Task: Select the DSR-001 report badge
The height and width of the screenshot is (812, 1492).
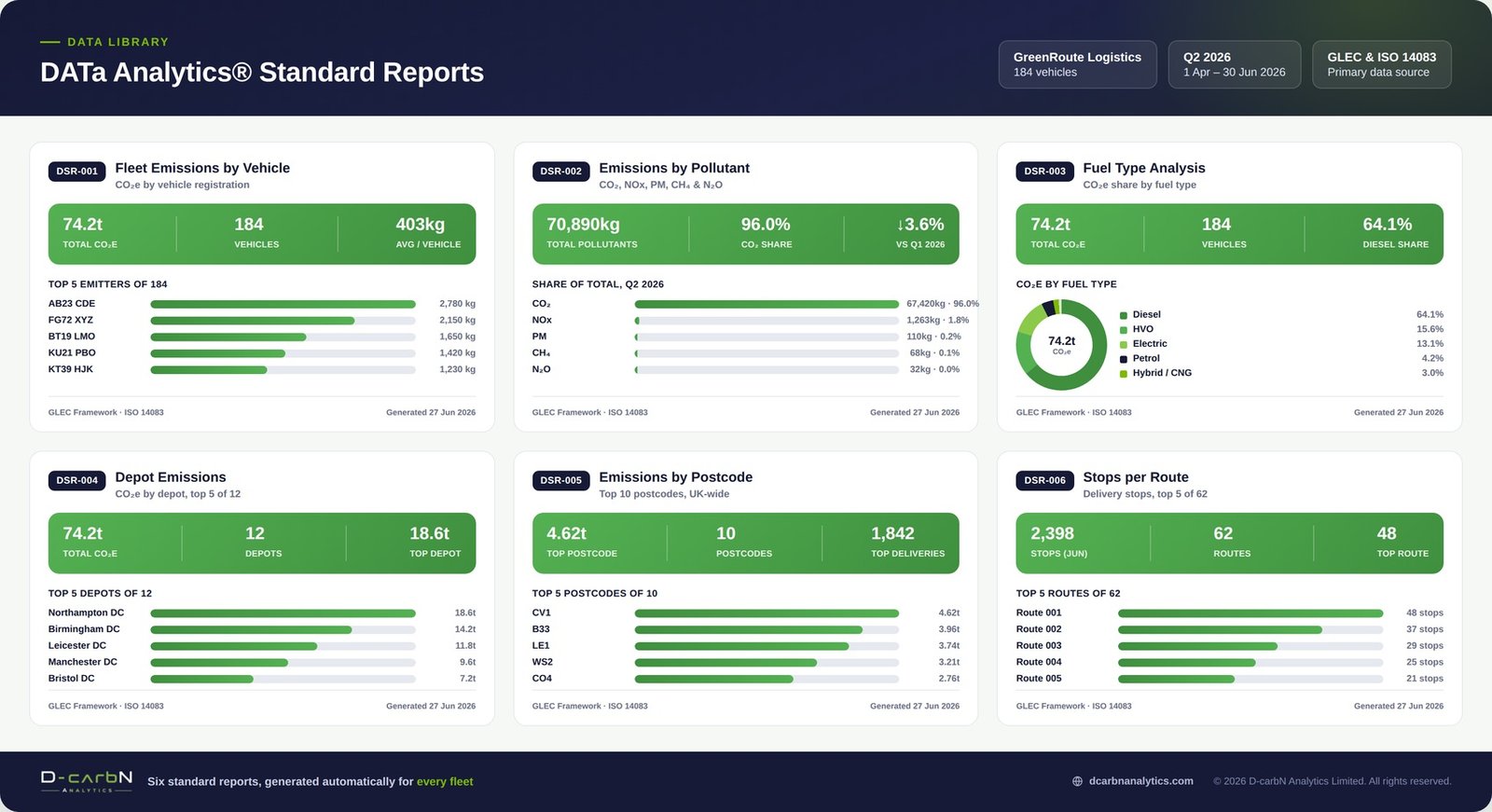Action: (x=76, y=172)
